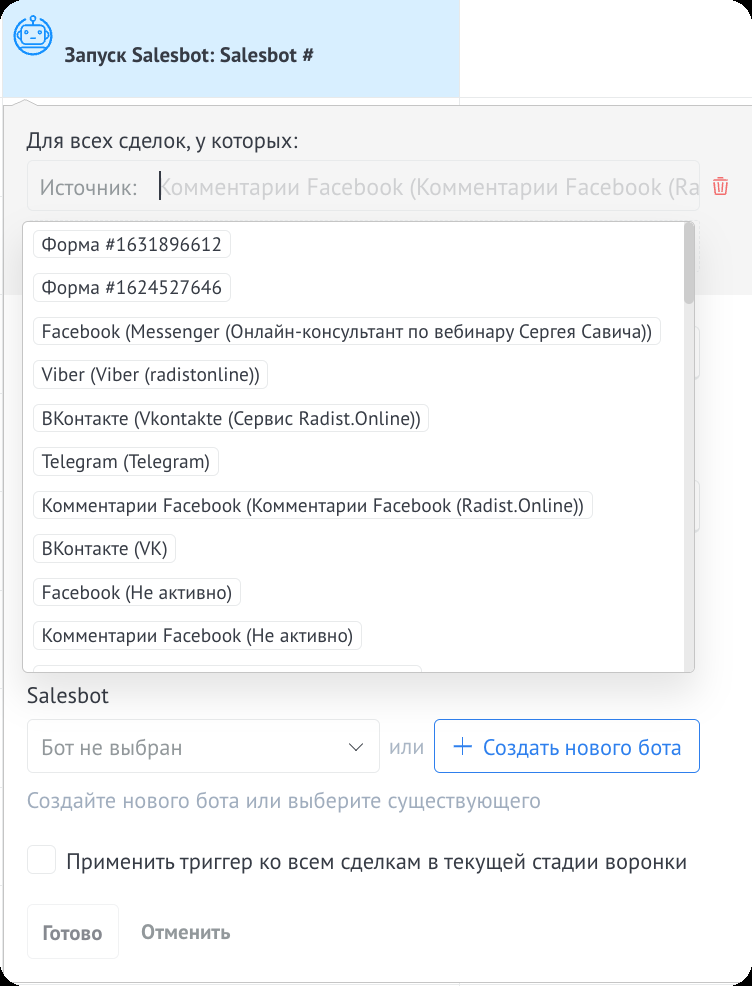Select 'Комментарии Facebook (Radist.Online)' option
Image resolution: width=752 pixels, height=986 pixels.
tap(312, 505)
